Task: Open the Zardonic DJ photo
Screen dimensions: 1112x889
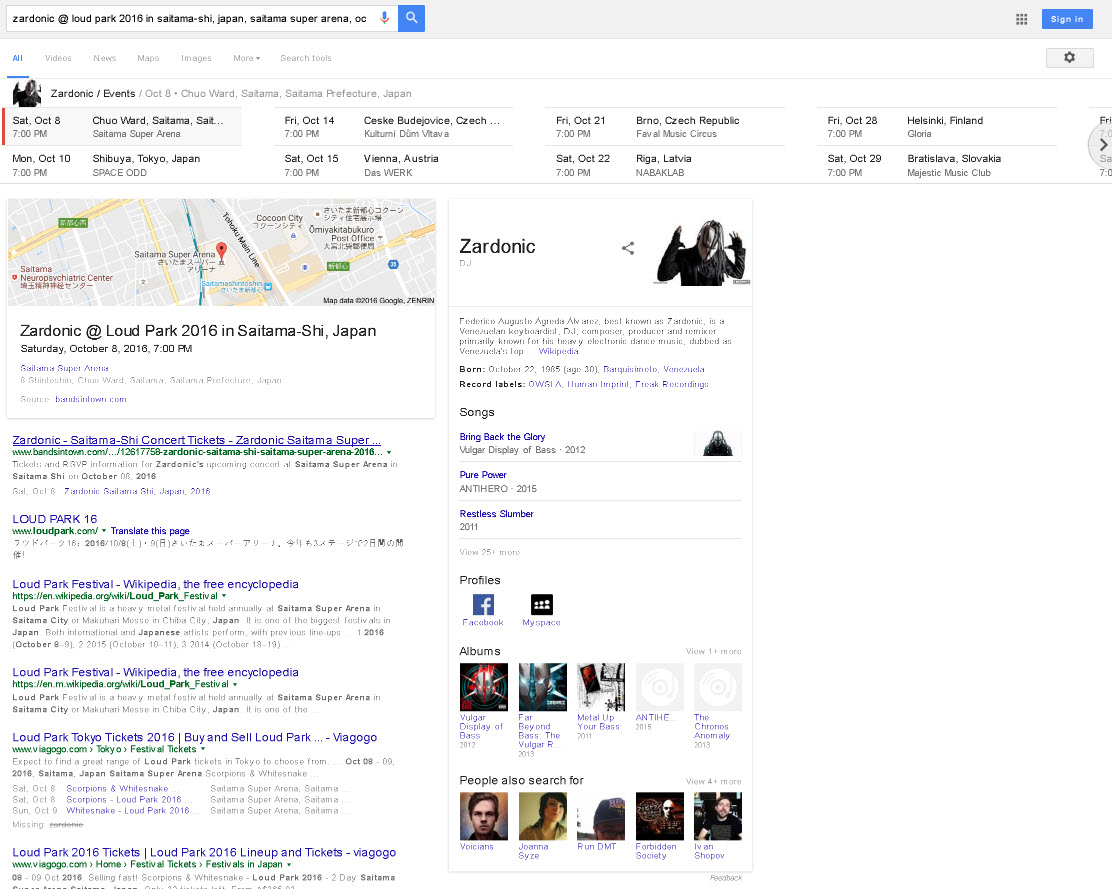Action: (x=701, y=251)
